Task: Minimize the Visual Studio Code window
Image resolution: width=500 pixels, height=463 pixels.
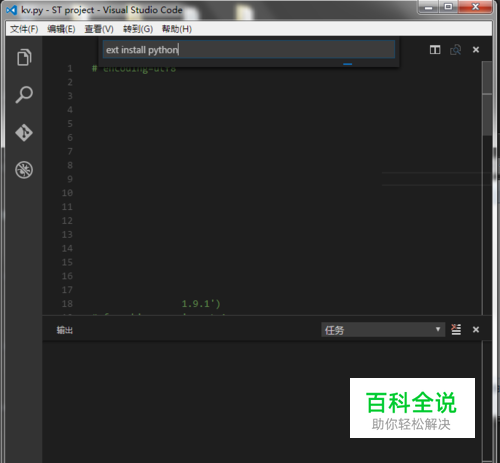Action: pyautogui.click(x=429, y=7)
